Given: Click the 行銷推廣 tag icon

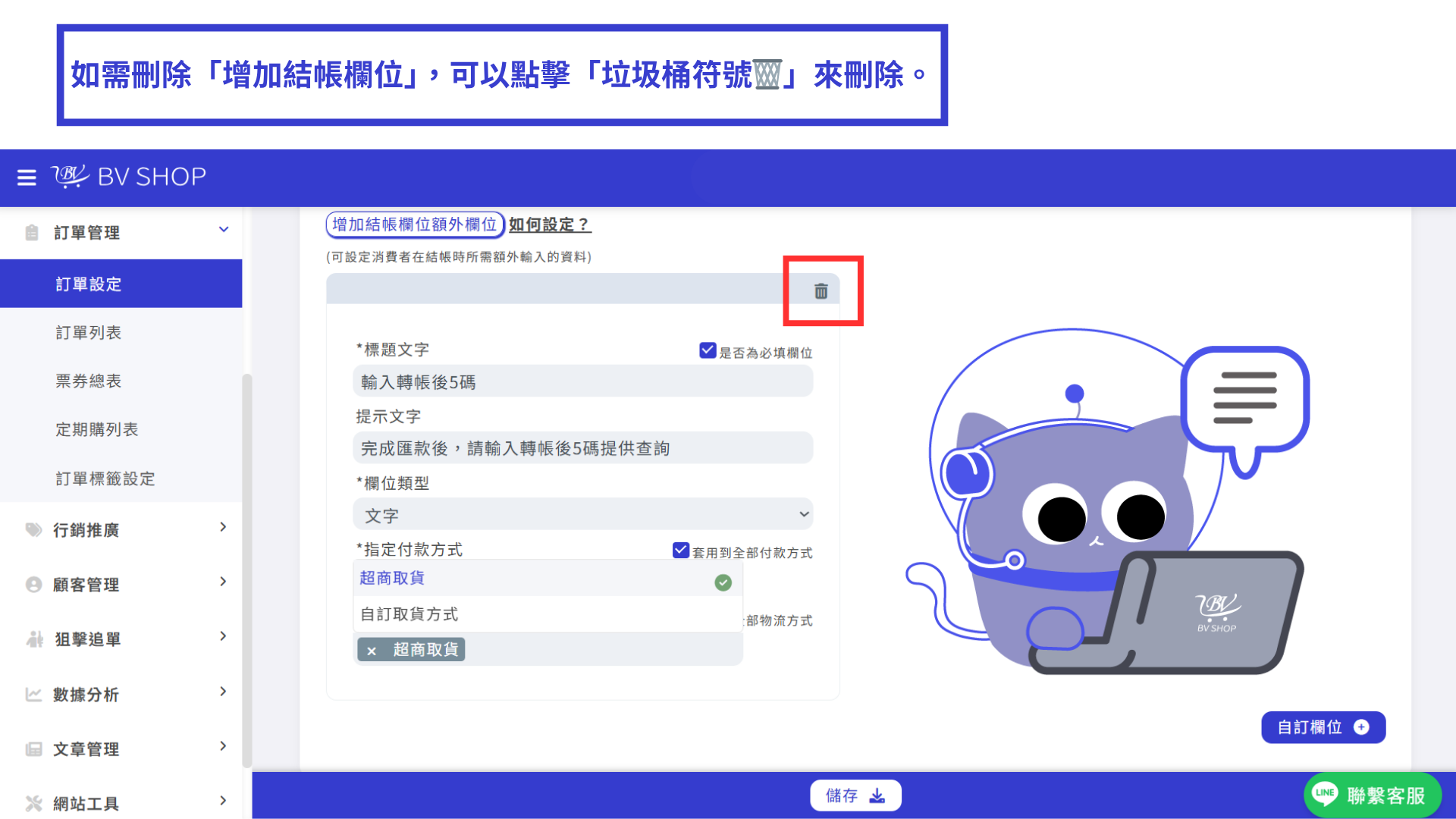Looking at the screenshot, I should tap(33, 529).
